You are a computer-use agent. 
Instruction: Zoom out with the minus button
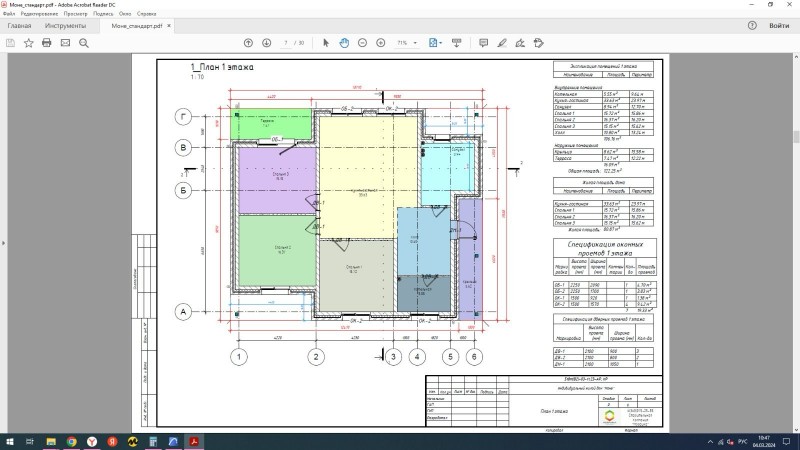362,43
